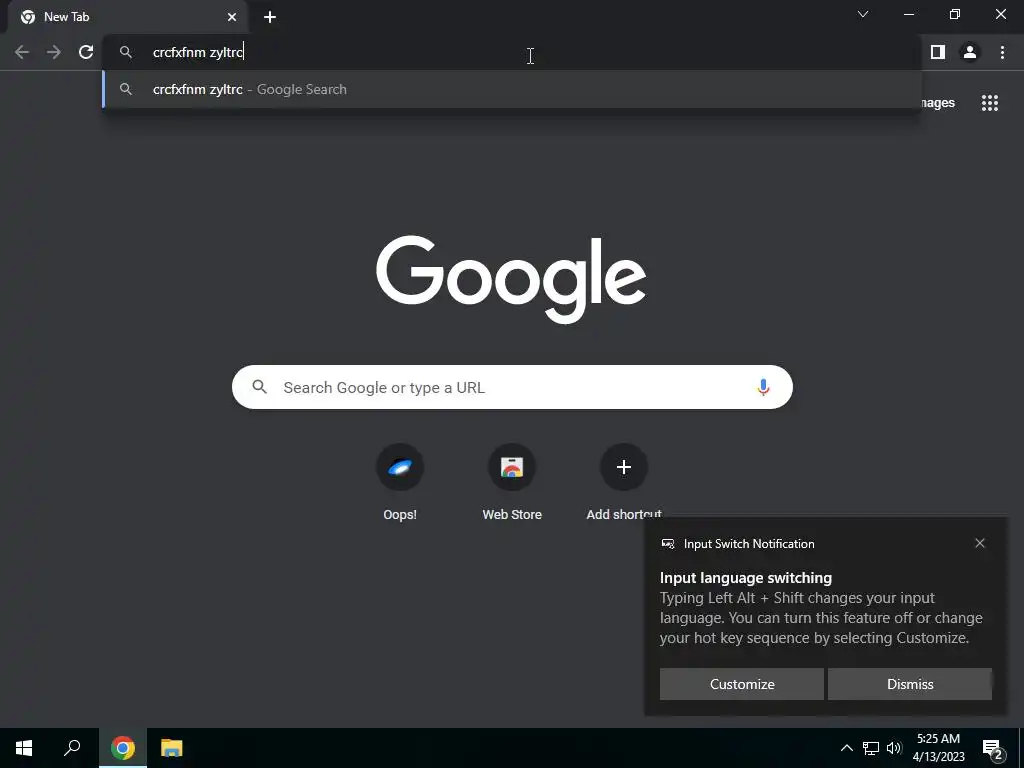Close the New Tab tab
1024x768 pixels.
[x=232, y=17]
